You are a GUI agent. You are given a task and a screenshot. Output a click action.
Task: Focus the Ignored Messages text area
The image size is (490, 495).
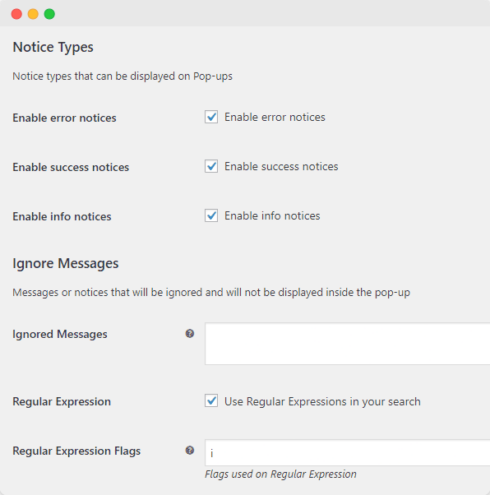347,344
